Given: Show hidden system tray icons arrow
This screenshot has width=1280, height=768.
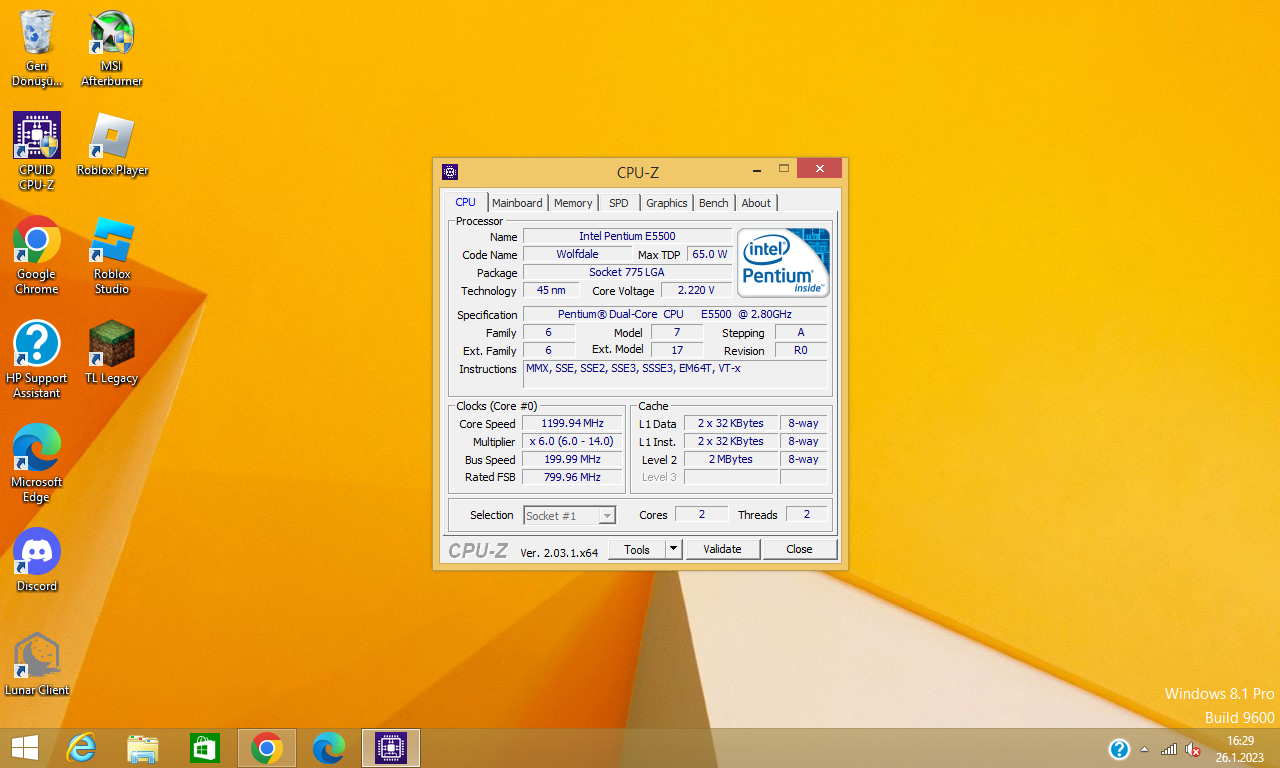Looking at the screenshot, I should pos(1144,749).
